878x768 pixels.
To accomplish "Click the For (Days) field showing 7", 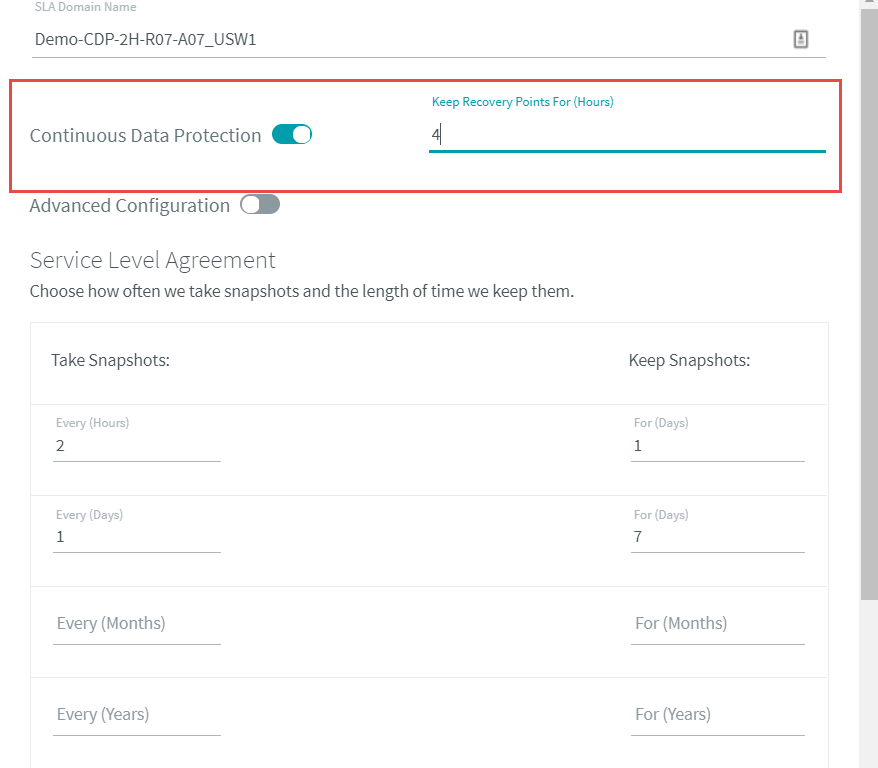I will (717, 537).
